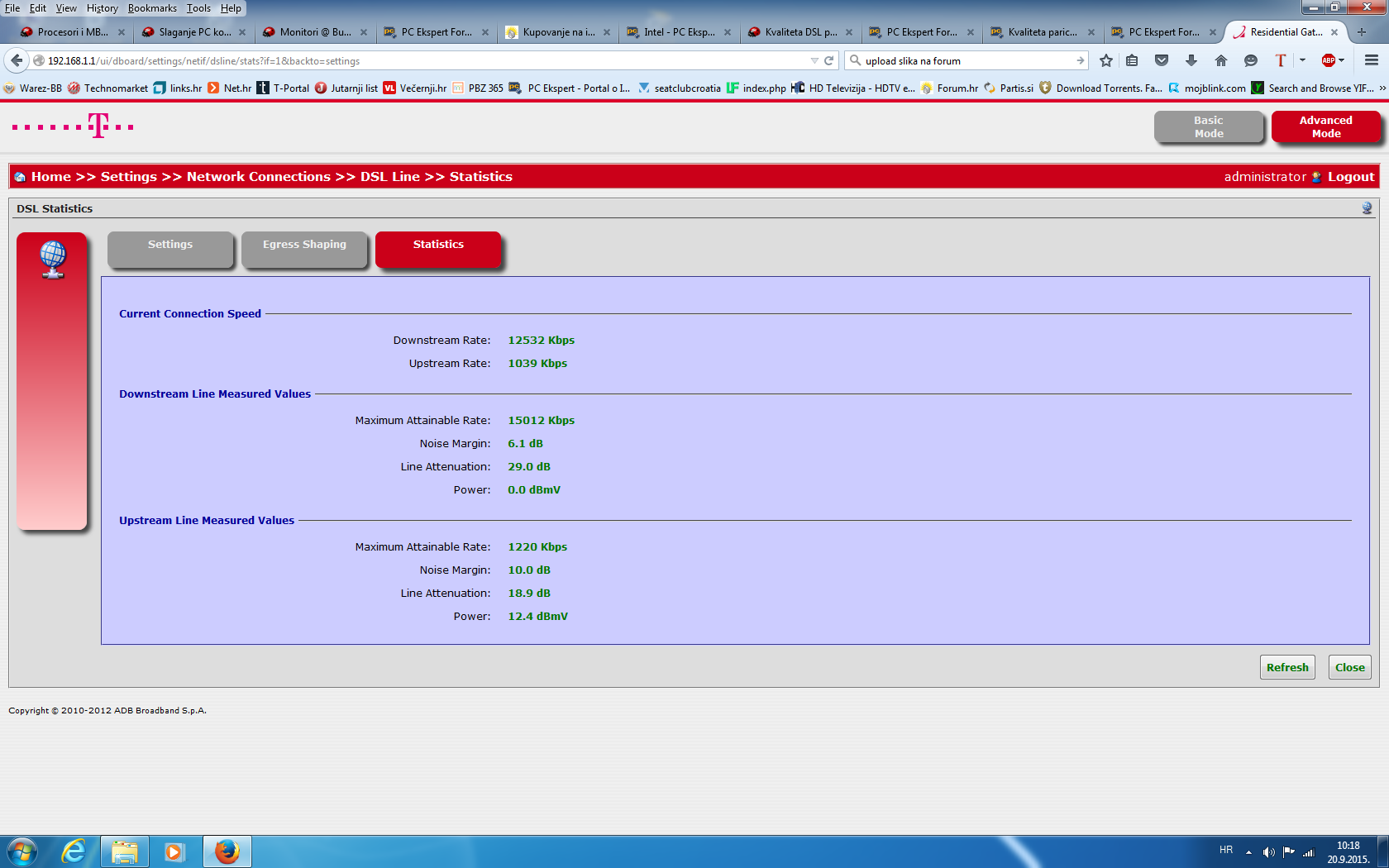Viewport: 1389px width, 868px height.
Task: Open Windows Start button
Action: tap(22, 851)
